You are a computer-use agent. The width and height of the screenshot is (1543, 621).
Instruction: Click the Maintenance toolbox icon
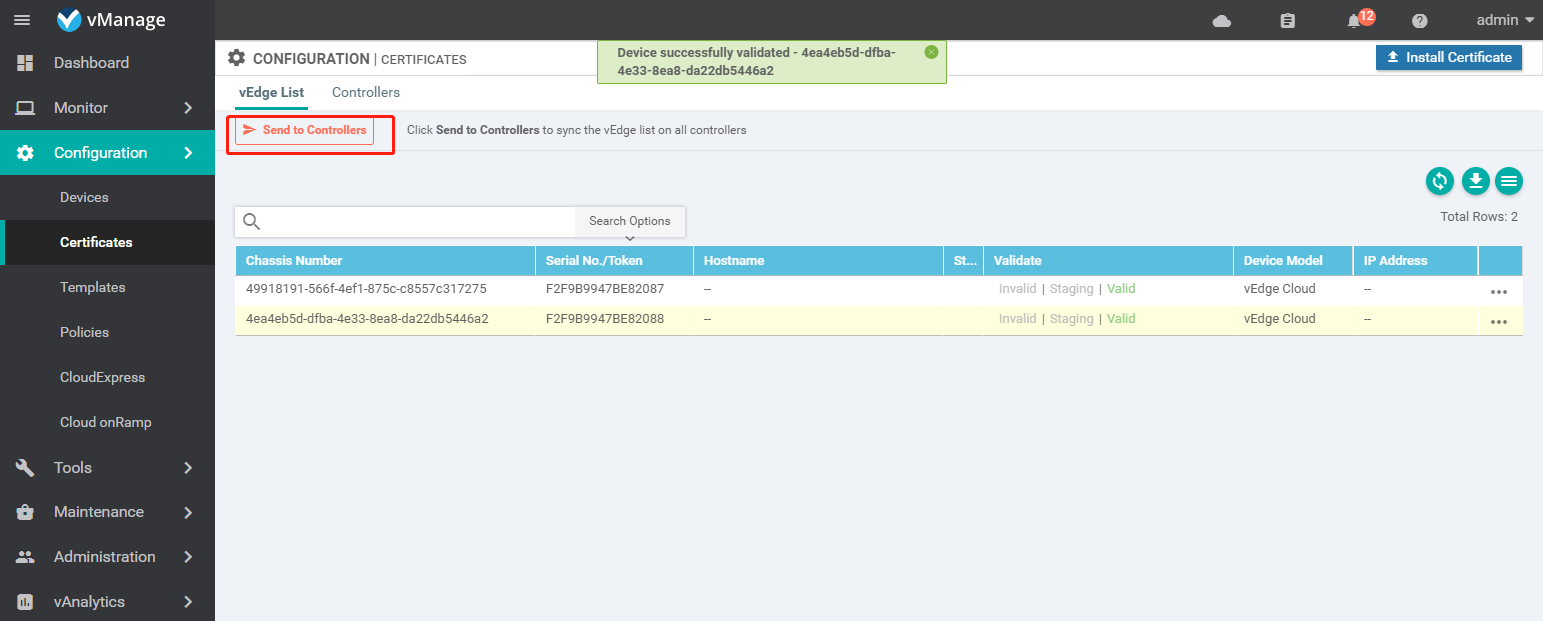pyautogui.click(x=25, y=512)
